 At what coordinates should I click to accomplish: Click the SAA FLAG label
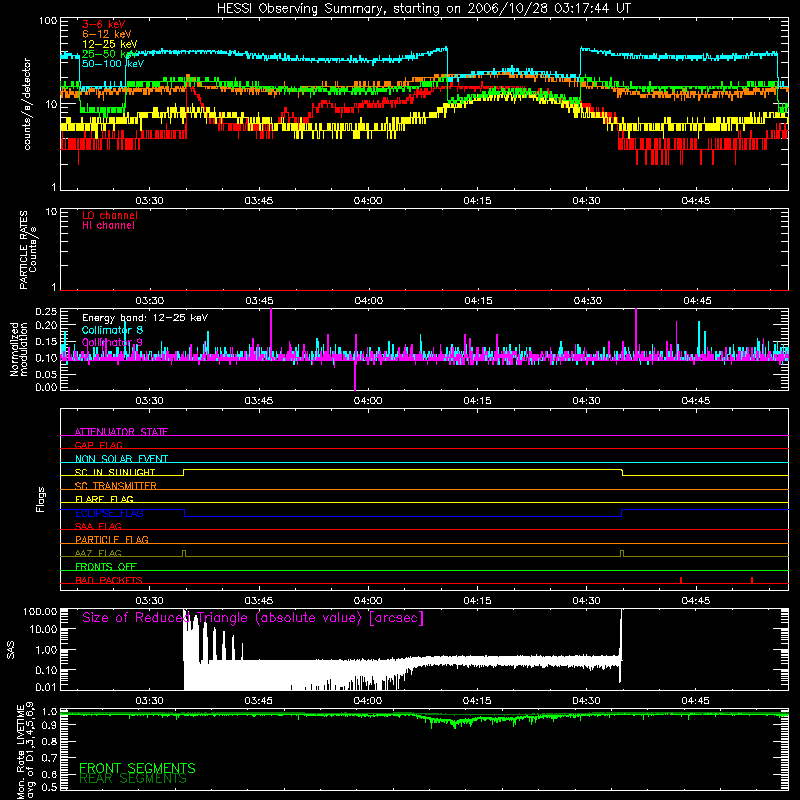(x=98, y=526)
